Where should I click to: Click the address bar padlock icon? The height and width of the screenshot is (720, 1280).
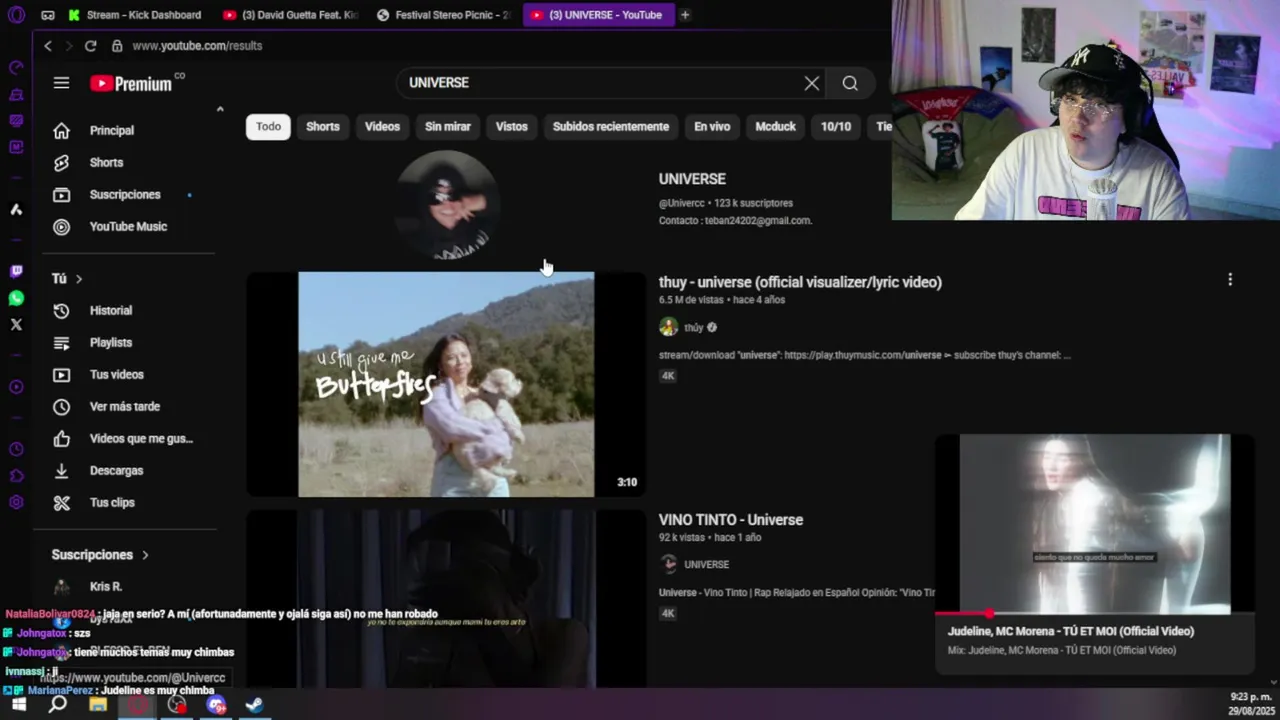pyautogui.click(x=117, y=46)
